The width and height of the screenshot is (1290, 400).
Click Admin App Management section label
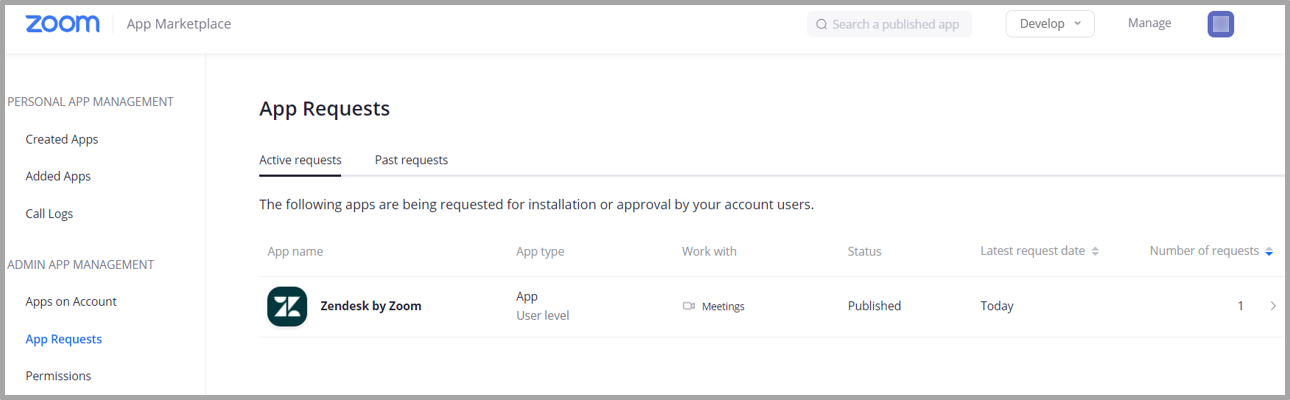(81, 265)
